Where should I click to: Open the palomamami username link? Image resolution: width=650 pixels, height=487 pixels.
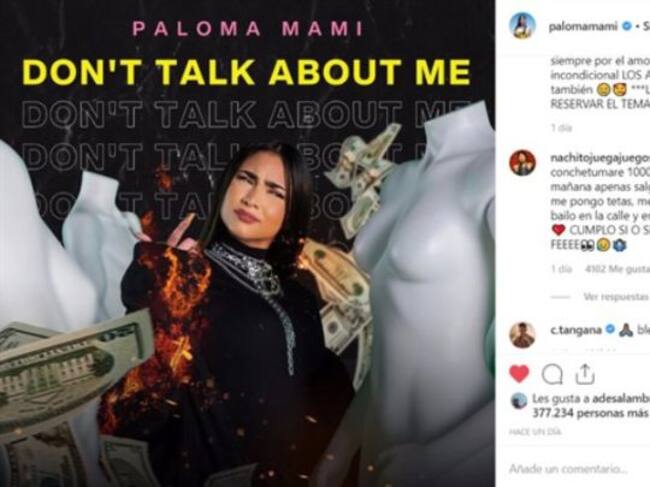click(x=585, y=27)
